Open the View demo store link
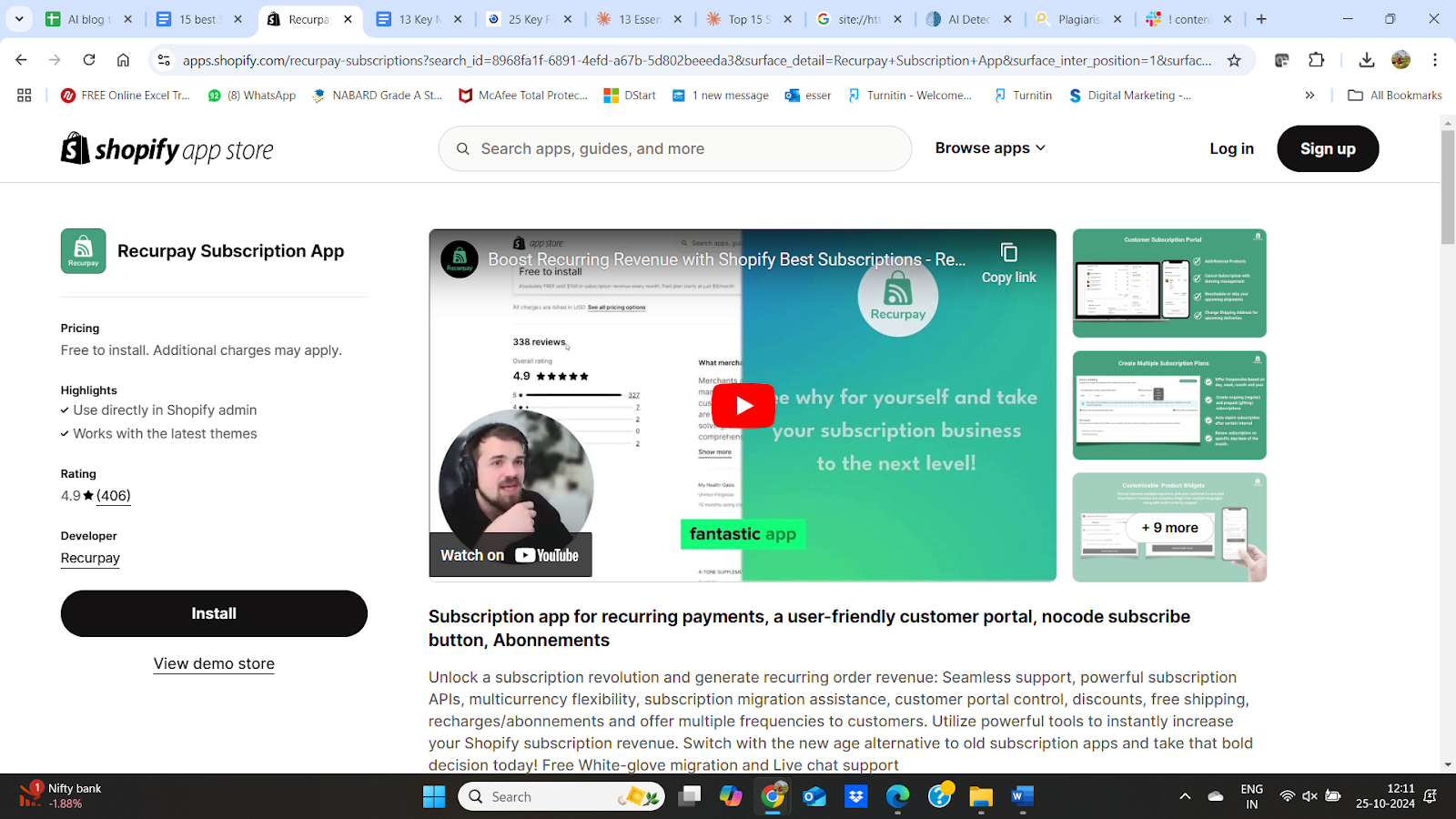Image resolution: width=1456 pixels, height=819 pixels. [214, 663]
